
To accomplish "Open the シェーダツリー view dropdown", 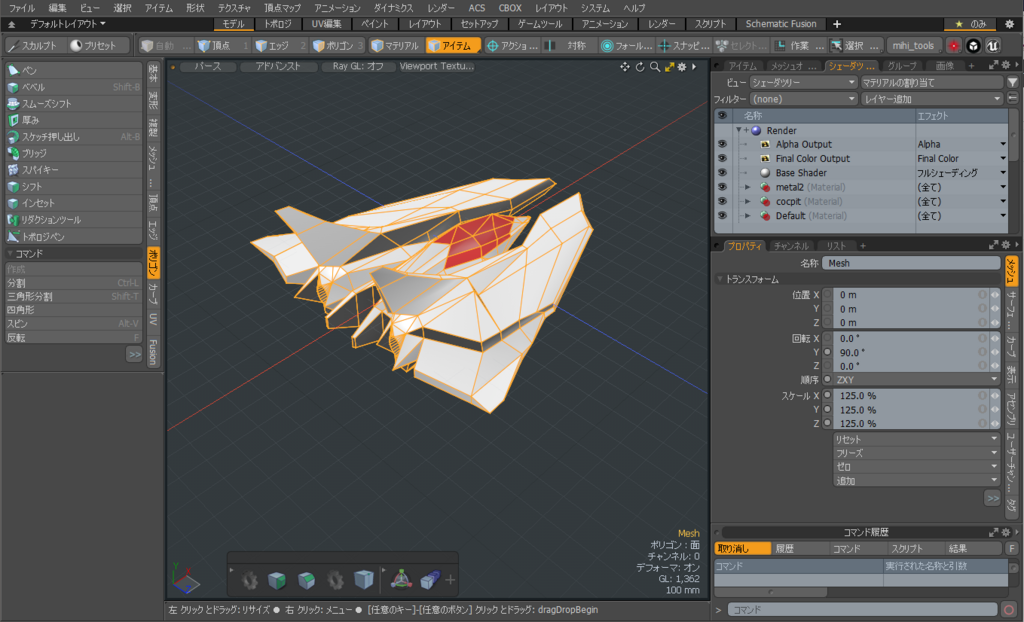I will (x=803, y=82).
